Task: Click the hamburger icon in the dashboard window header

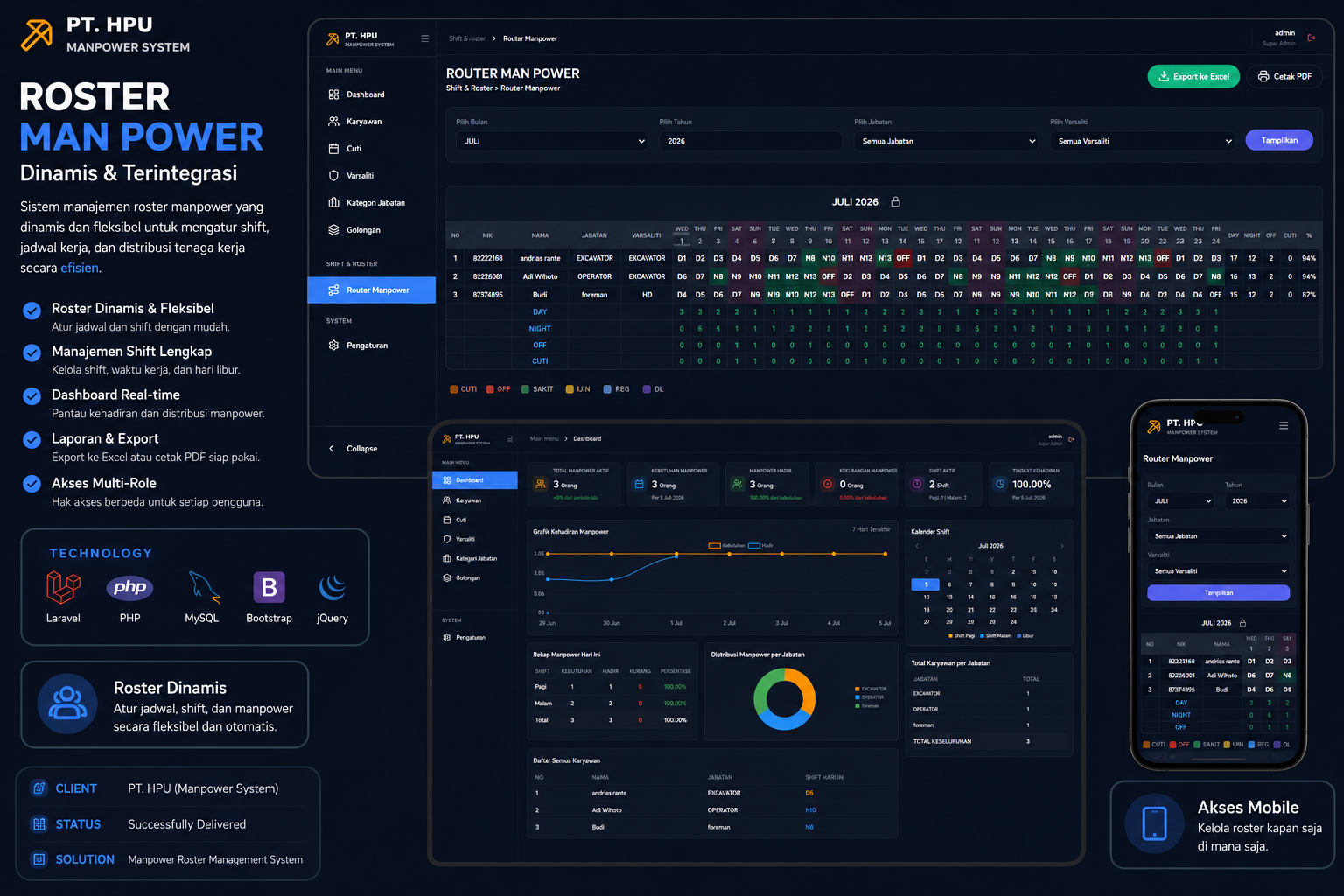Action: (510, 439)
